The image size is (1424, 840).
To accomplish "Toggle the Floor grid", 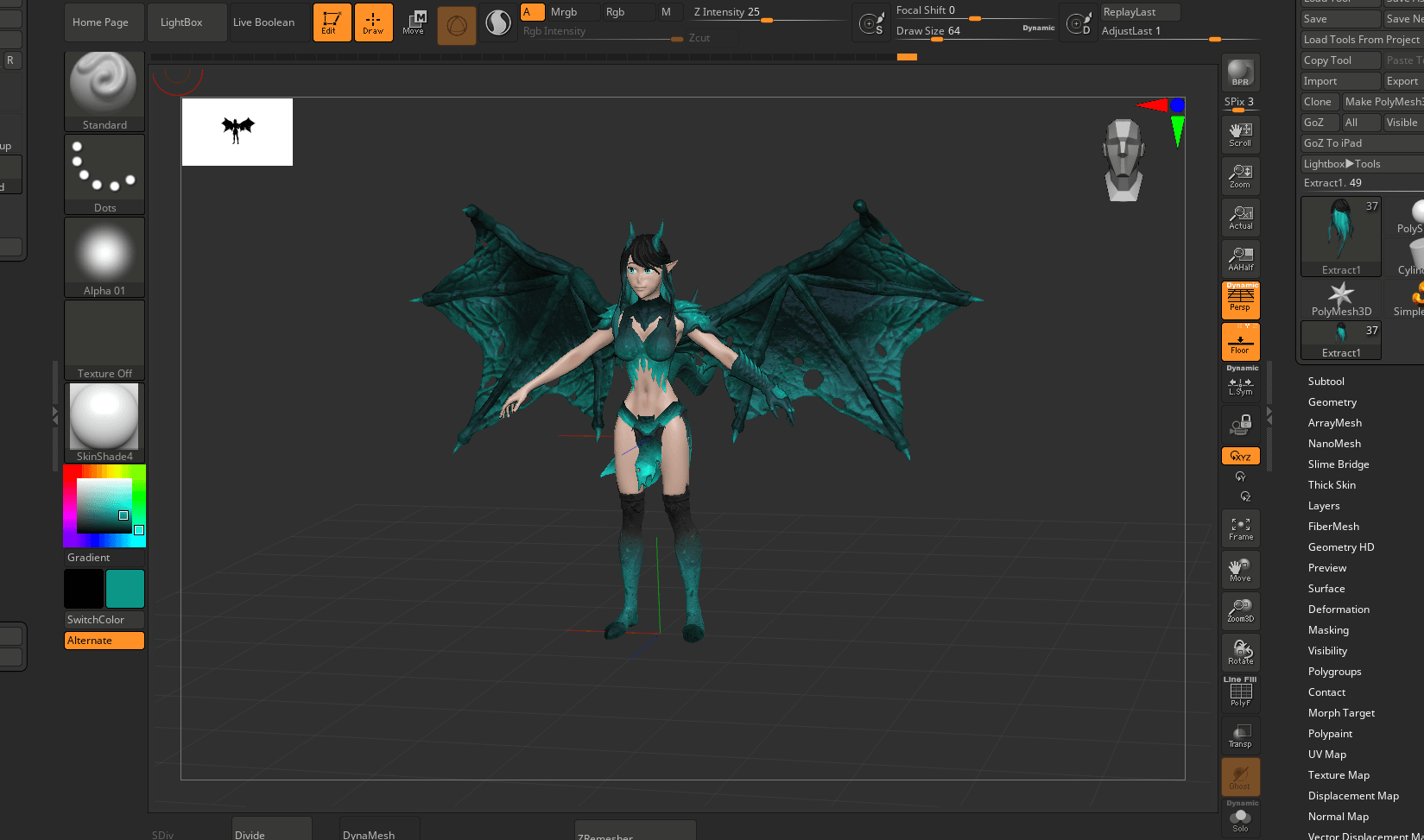I will point(1241,342).
